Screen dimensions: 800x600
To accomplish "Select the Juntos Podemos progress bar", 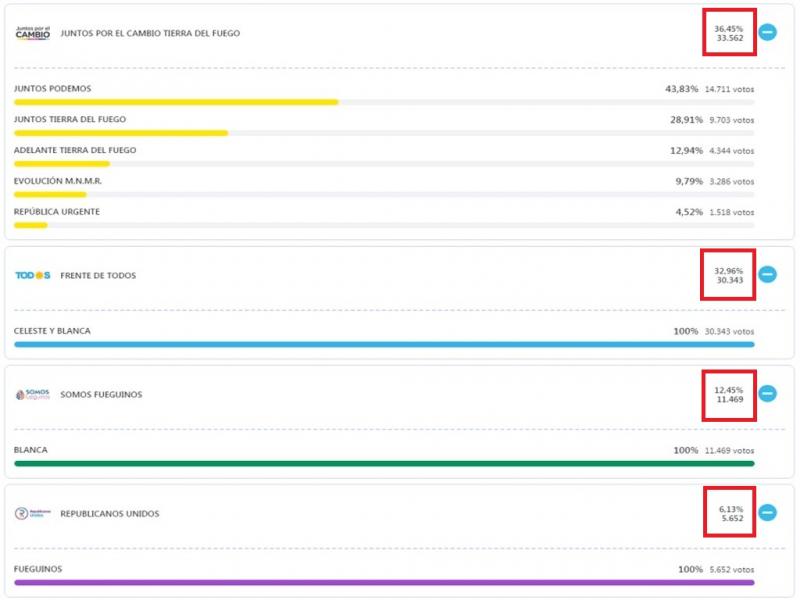I will click(384, 102).
